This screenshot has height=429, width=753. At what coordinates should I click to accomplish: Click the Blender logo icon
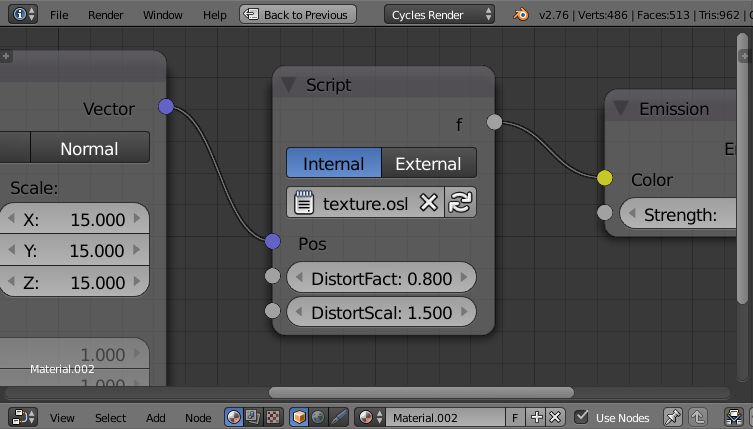(x=521, y=14)
